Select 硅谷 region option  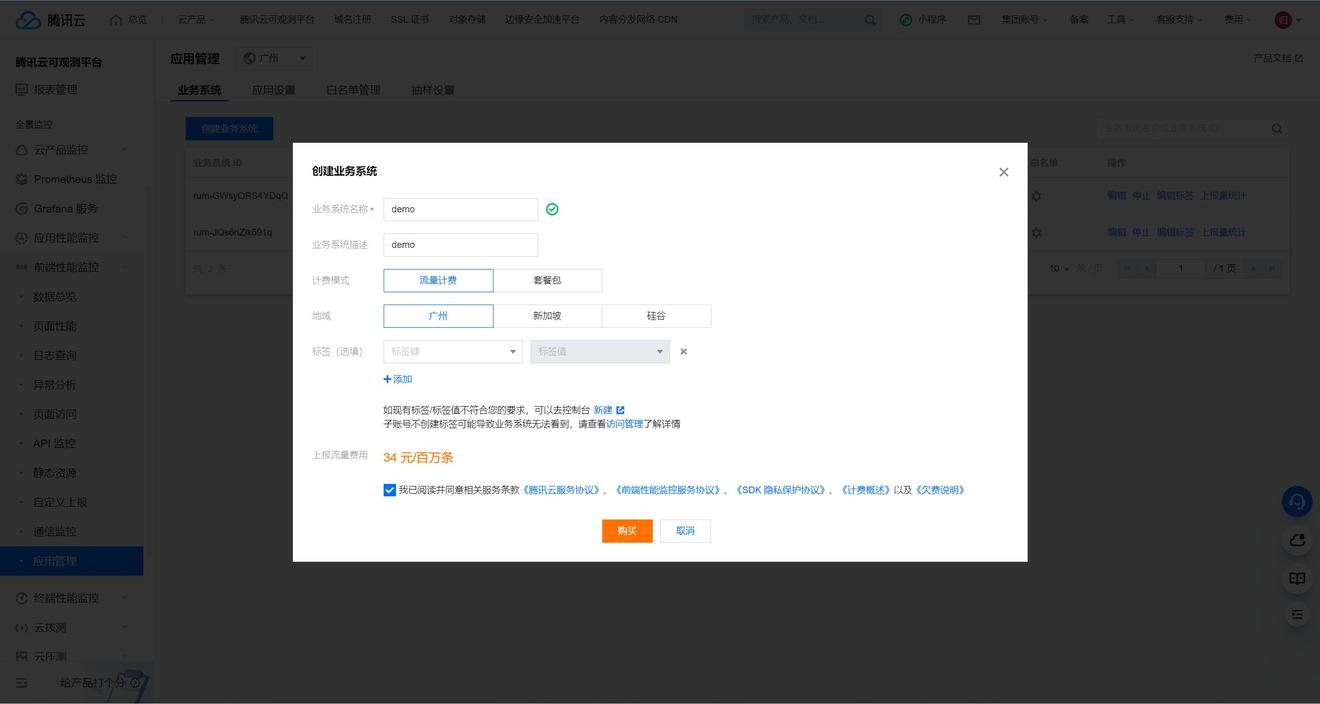tap(656, 316)
